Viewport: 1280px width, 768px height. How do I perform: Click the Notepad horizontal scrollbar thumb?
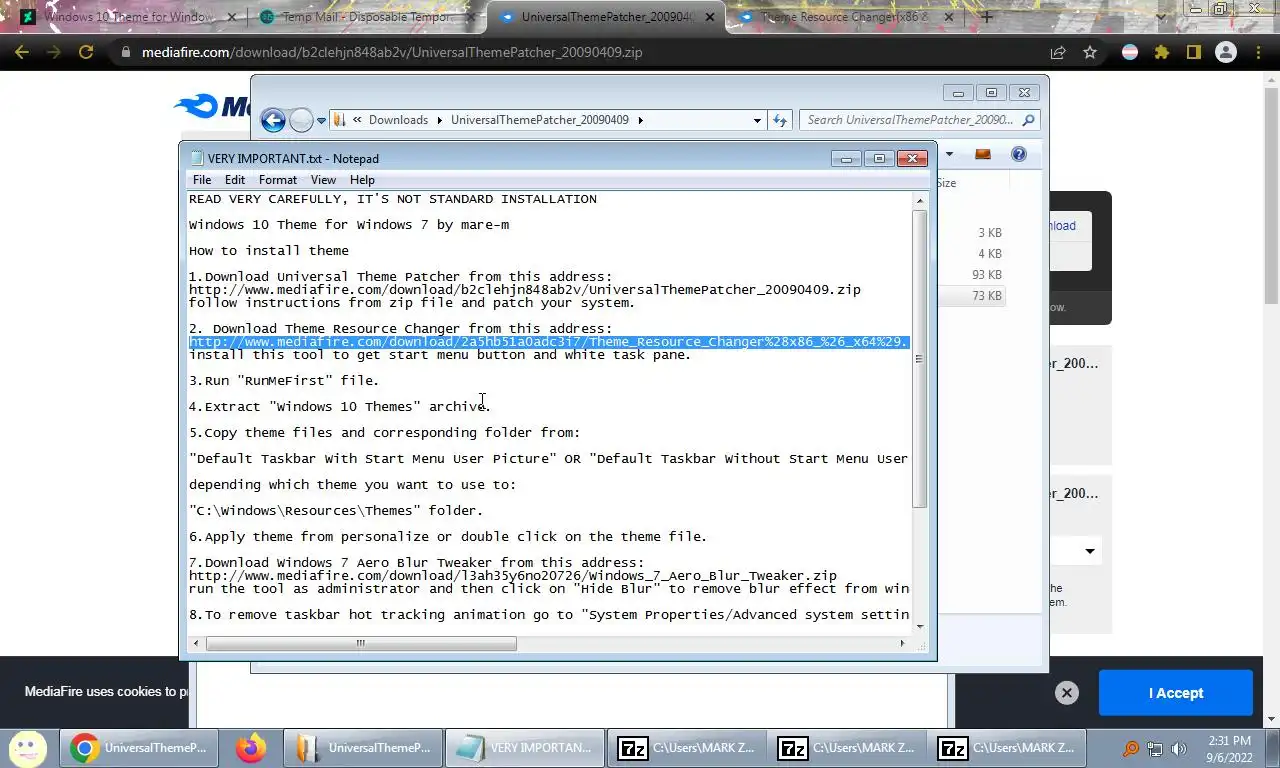[361, 643]
